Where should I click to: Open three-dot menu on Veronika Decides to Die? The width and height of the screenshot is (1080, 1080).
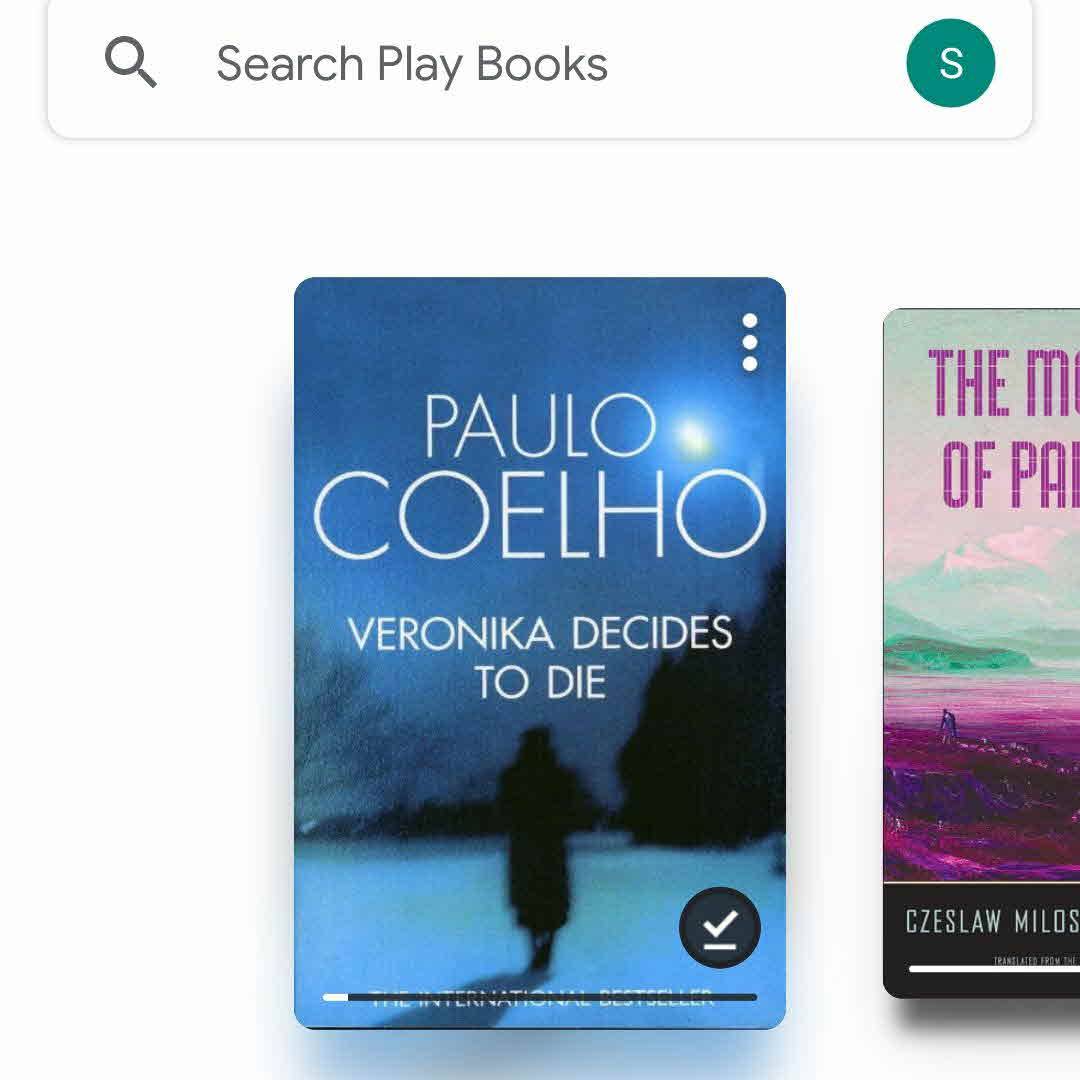coord(750,342)
